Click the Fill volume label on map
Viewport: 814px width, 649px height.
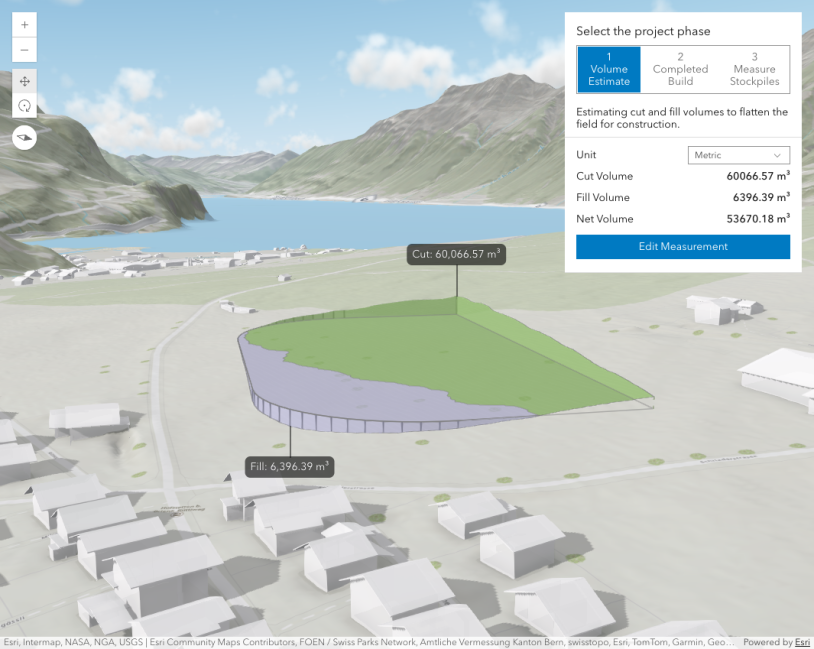pyautogui.click(x=290, y=466)
